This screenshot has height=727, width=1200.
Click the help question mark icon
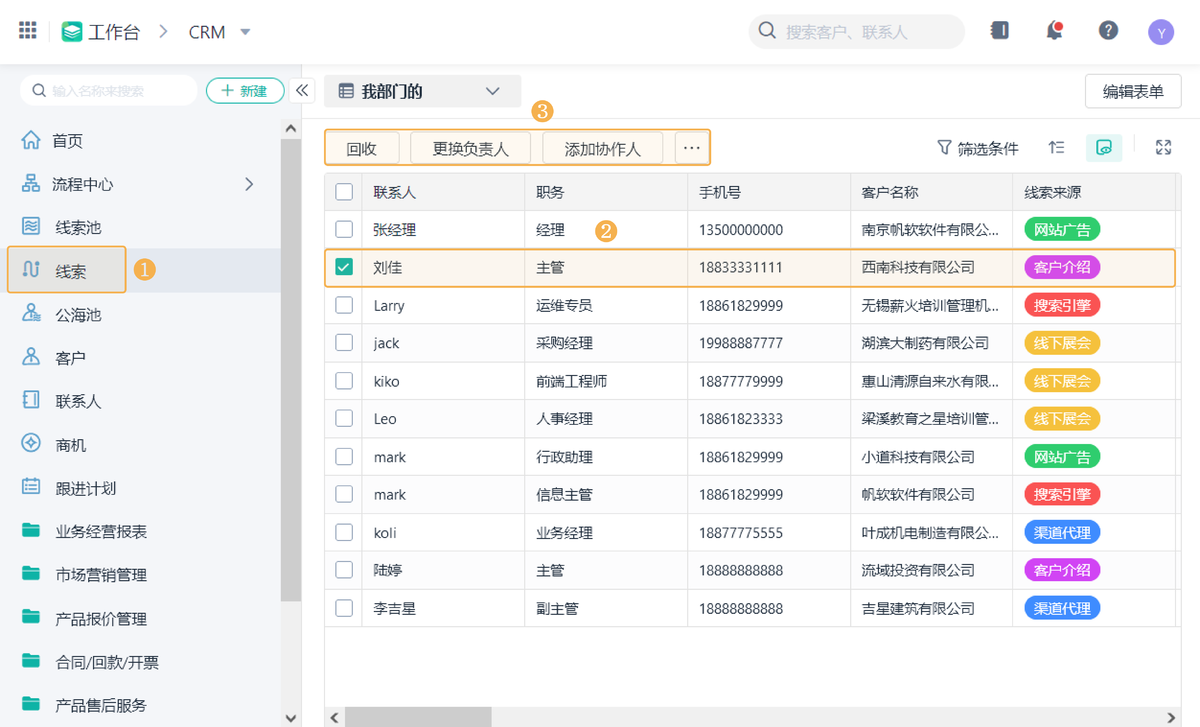coord(1108,31)
